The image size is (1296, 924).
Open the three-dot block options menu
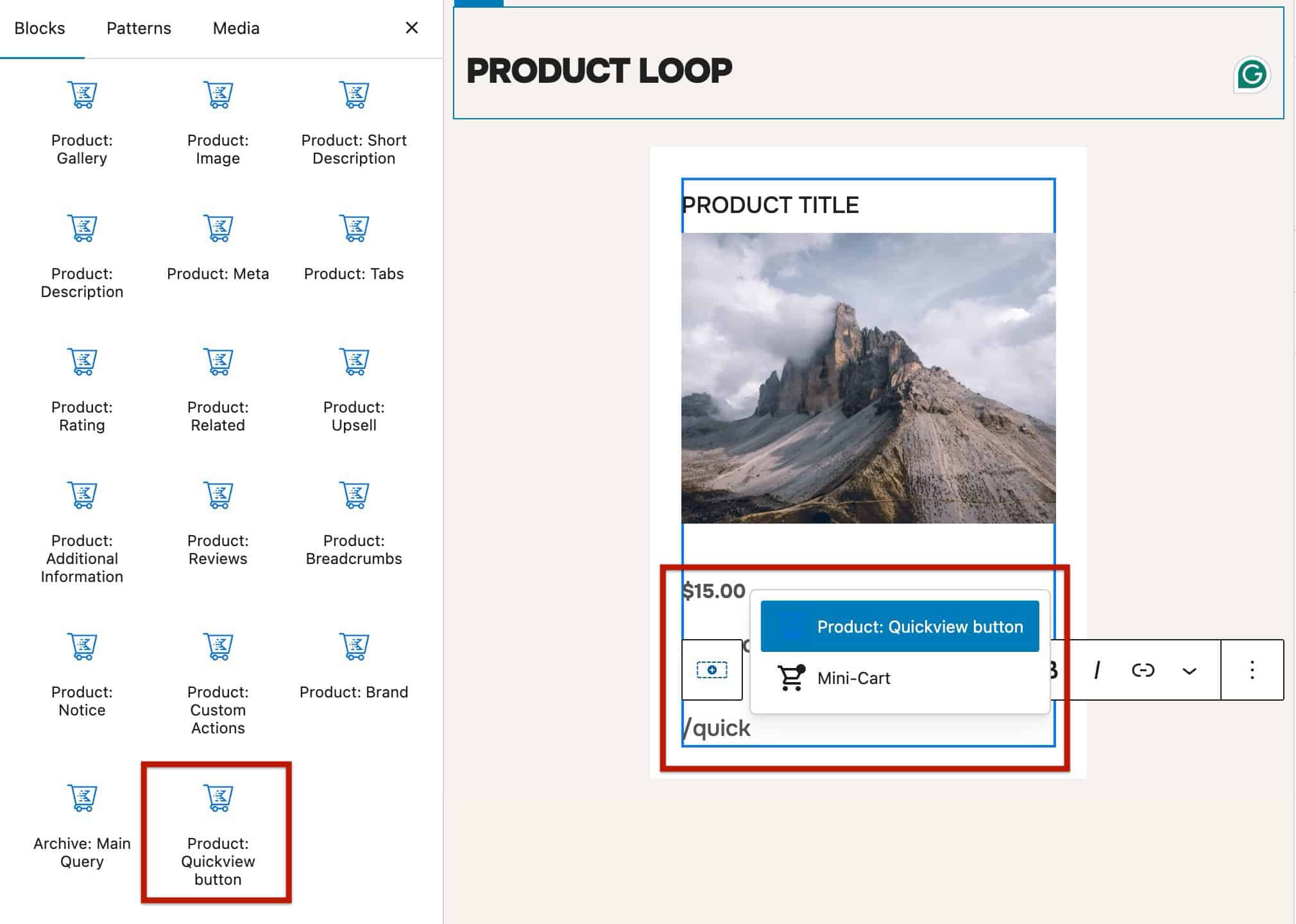(x=1250, y=669)
